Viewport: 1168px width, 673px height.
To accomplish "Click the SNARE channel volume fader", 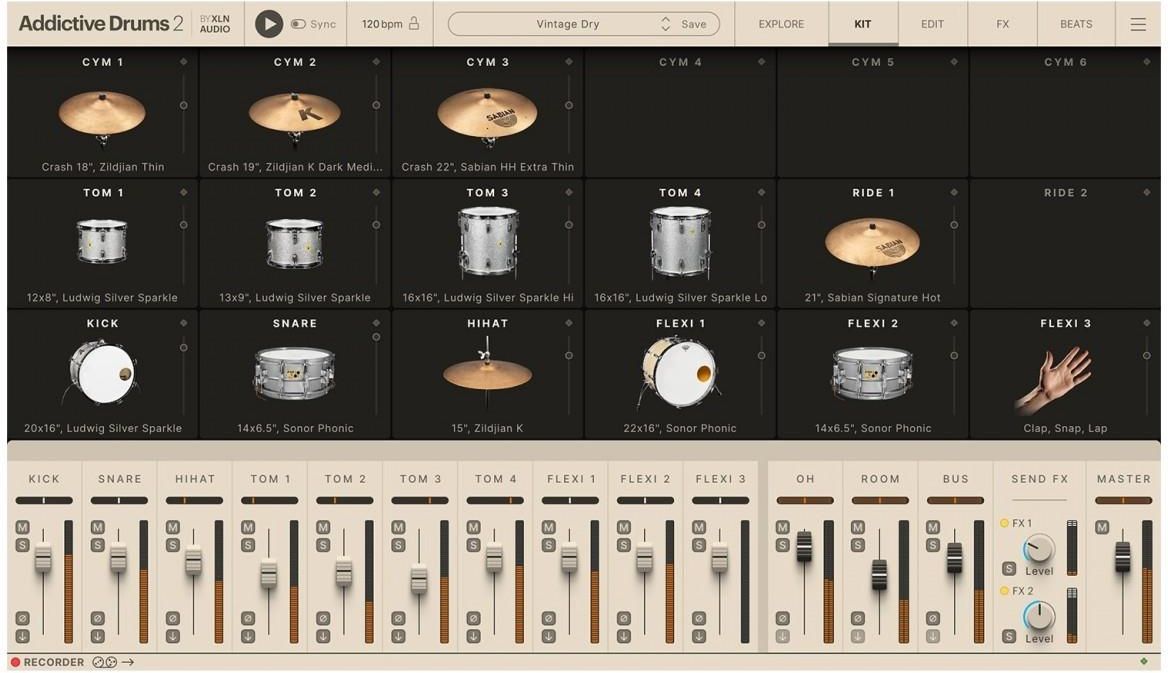I will coord(118,558).
